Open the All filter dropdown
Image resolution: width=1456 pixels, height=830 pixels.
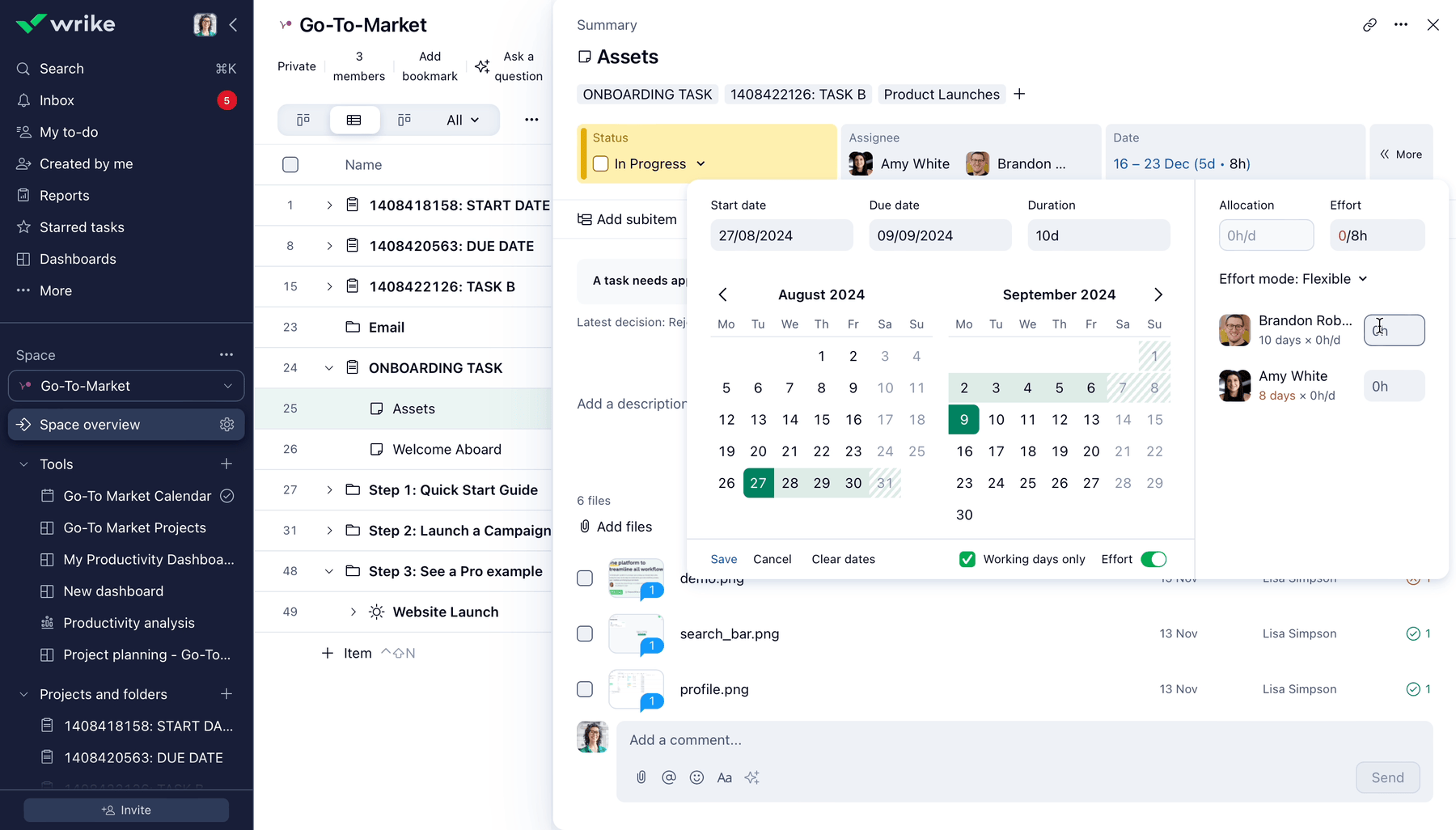[463, 120]
